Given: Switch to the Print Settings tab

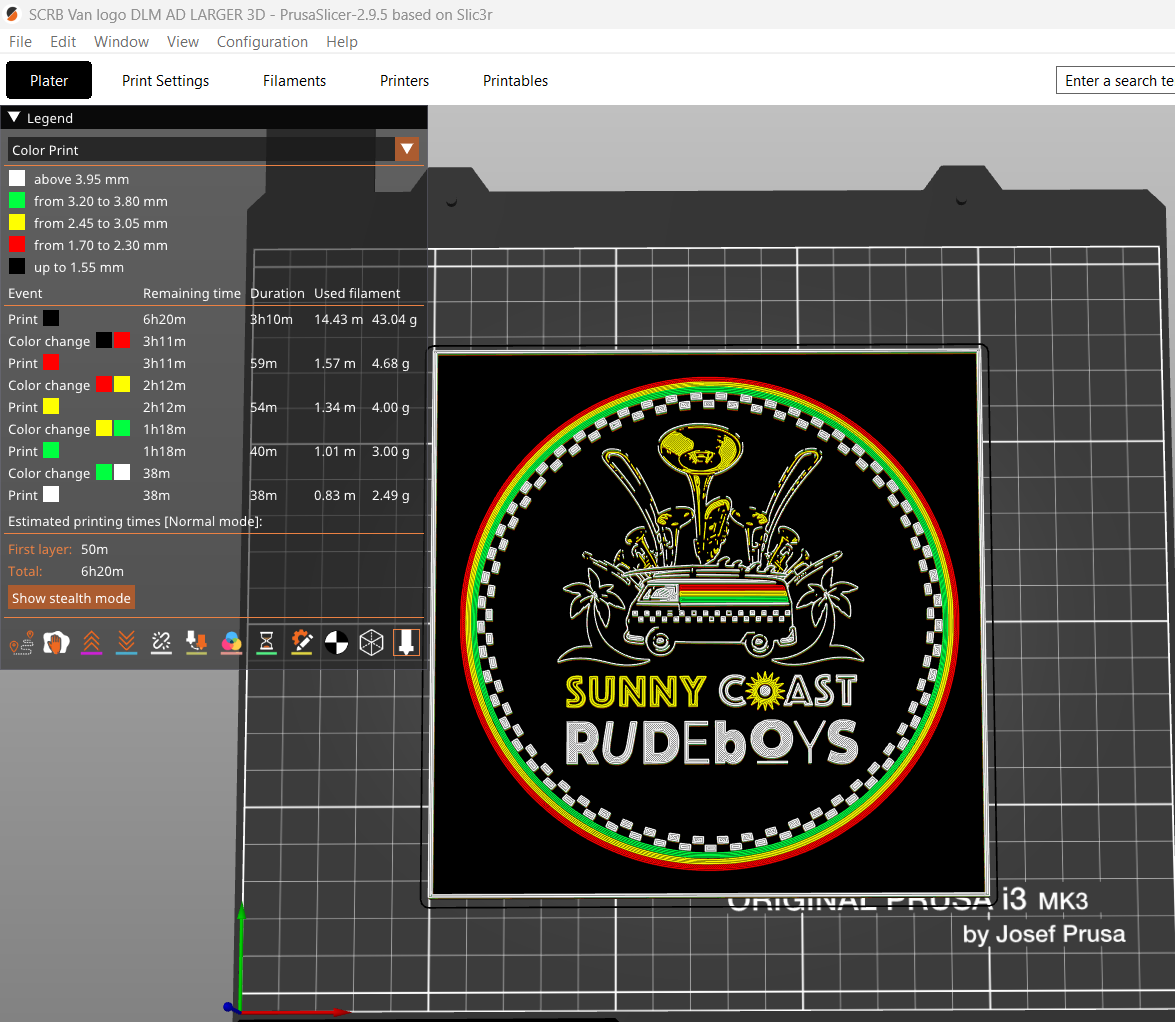Looking at the screenshot, I should click(166, 80).
